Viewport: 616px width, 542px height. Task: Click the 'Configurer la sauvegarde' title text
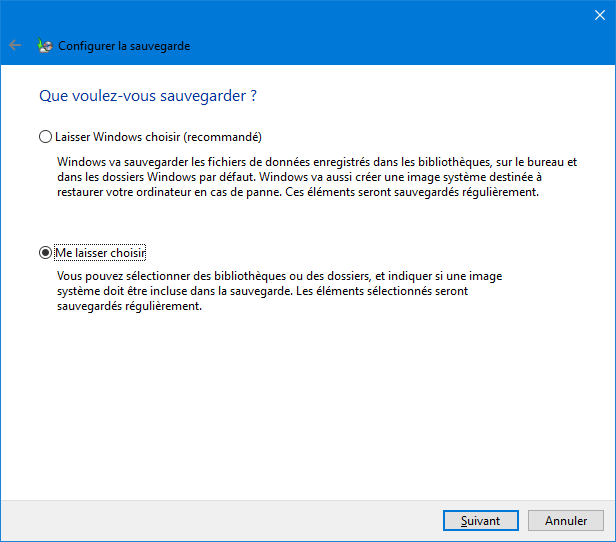pyautogui.click(x=124, y=46)
